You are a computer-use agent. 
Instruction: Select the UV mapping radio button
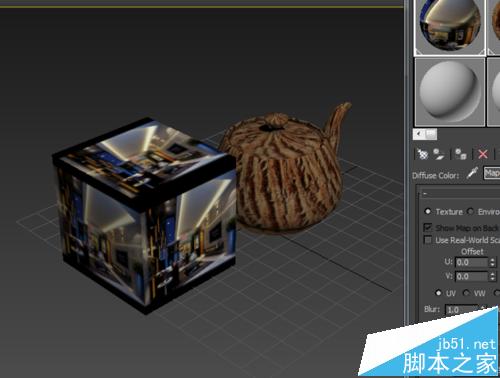[x=439, y=293]
